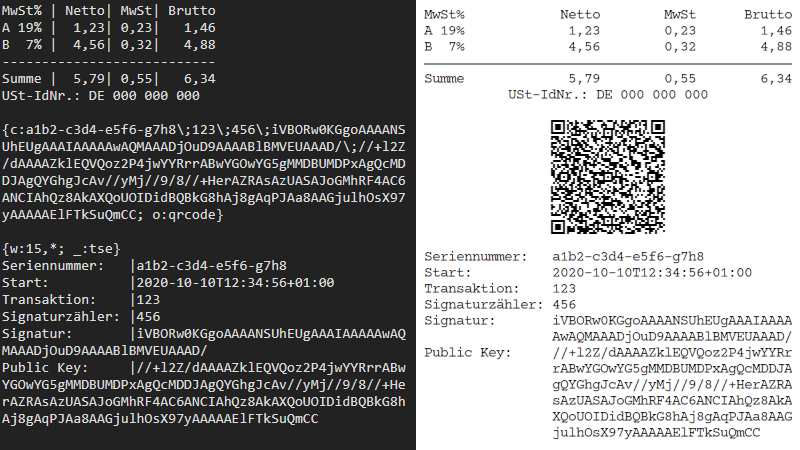800x450 pixels.
Task: Click the Netto column header in the markup editor
Action: (x=85, y=11)
